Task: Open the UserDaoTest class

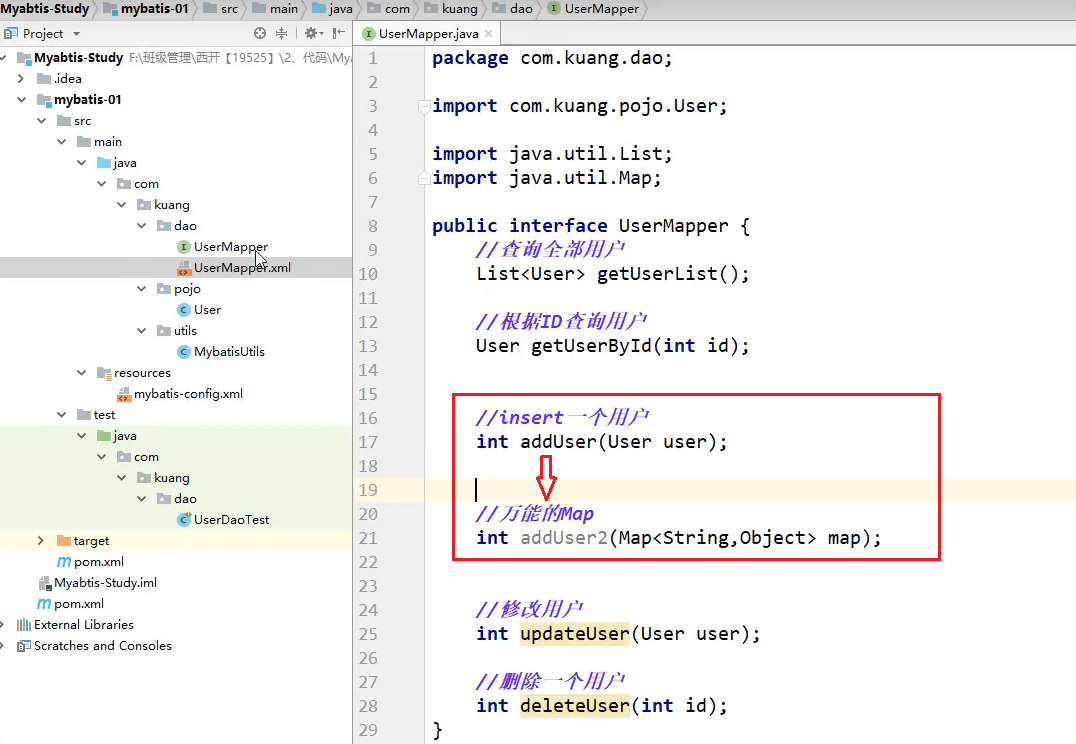Action: coord(231,520)
